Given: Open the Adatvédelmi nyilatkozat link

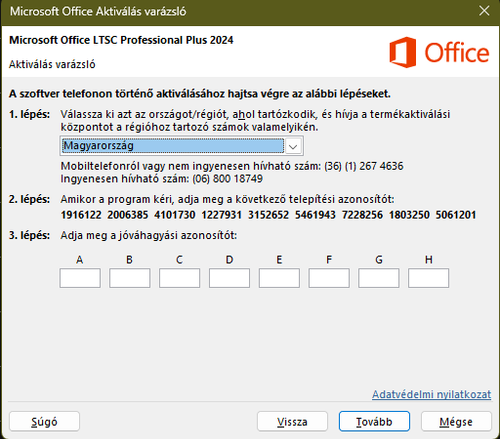Looking at the screenshot, I should [432, 394].
